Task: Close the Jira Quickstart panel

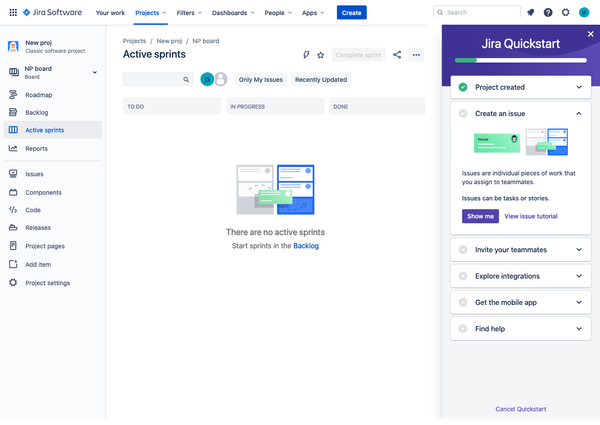Action: tap(590, 34)
